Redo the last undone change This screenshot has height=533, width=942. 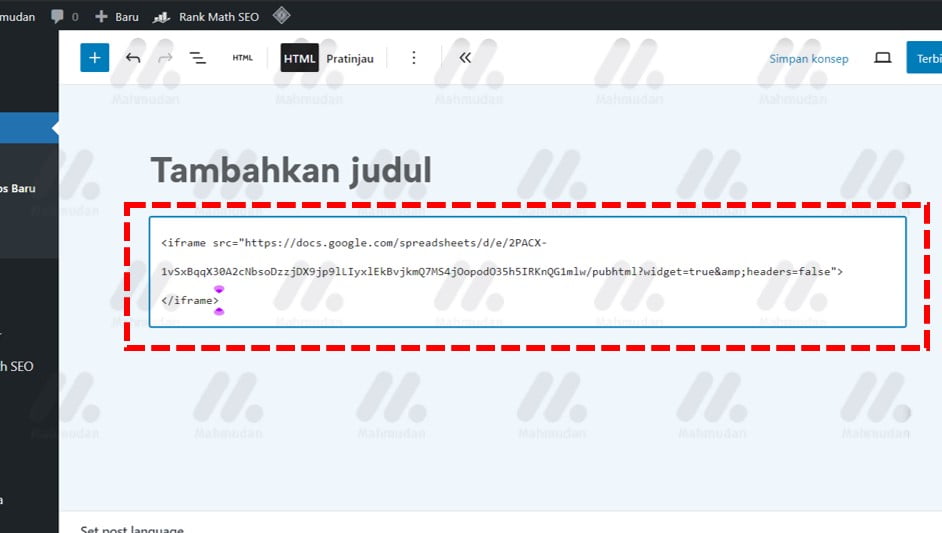pos(165,58)
